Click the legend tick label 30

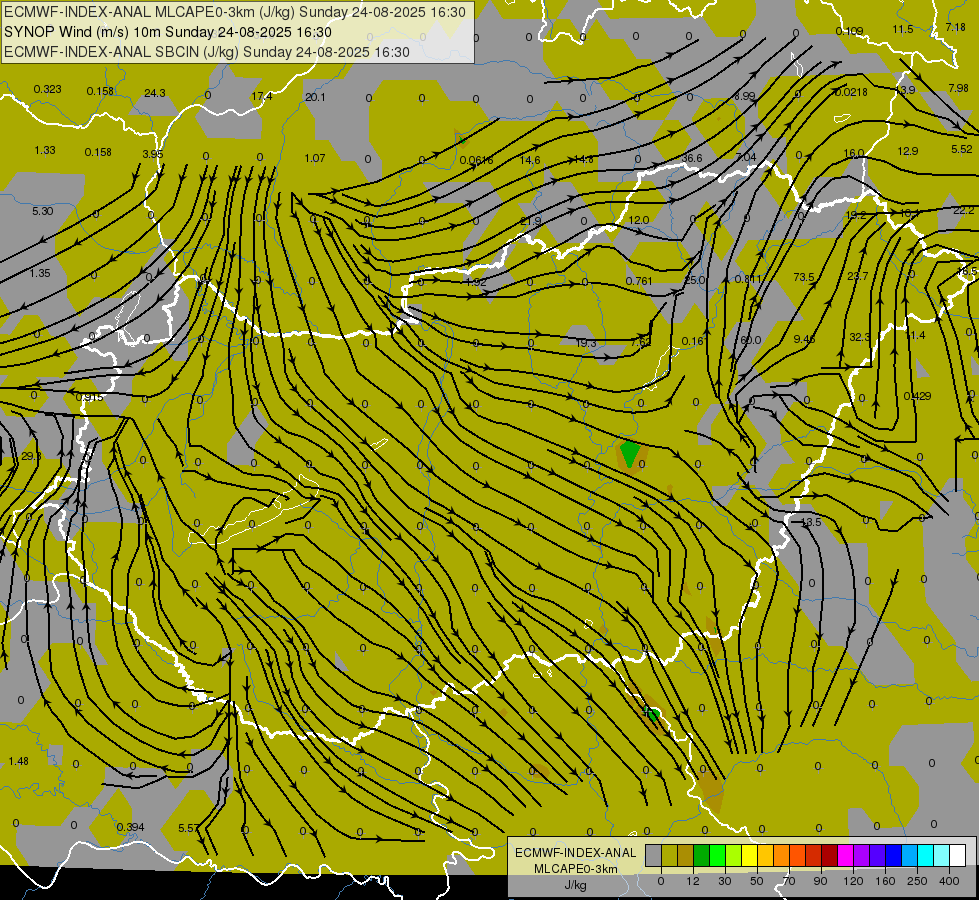point(724,881)
